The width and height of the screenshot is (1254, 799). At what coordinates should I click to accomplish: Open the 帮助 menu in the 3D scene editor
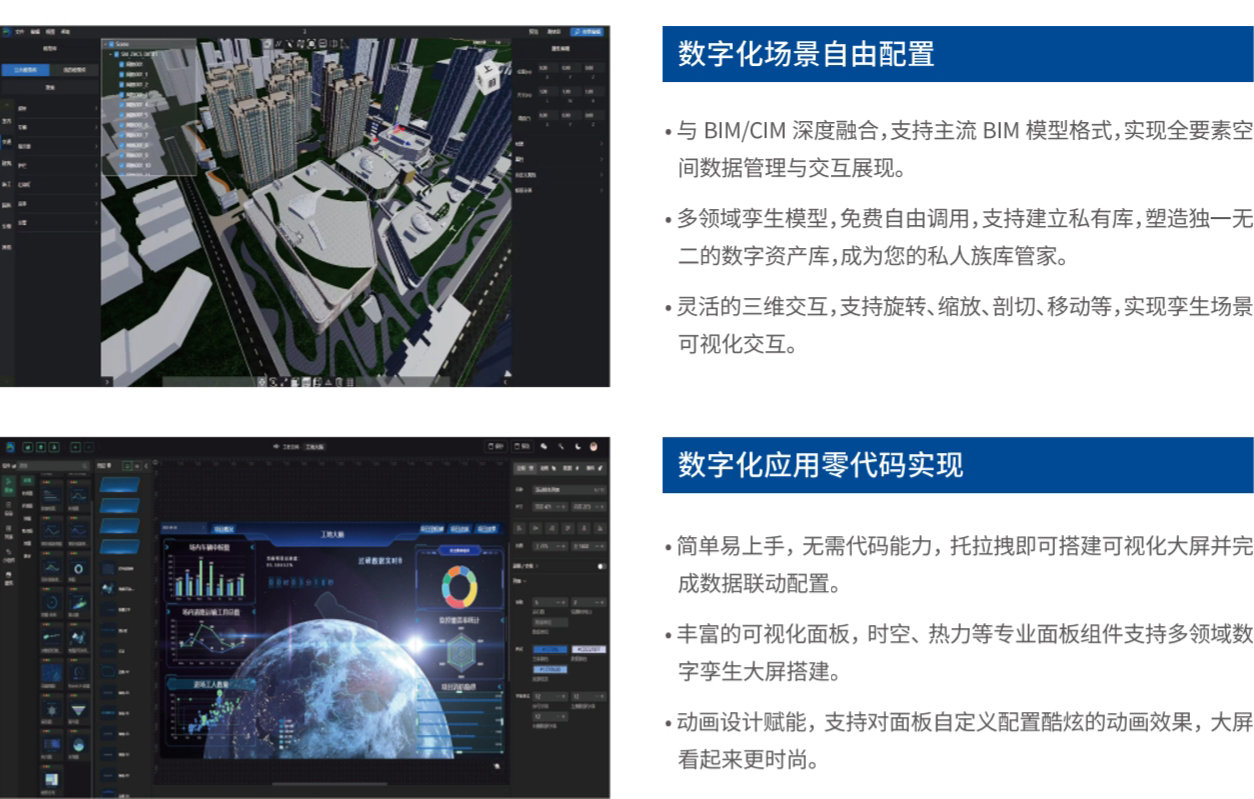click(x=65, y=32)
